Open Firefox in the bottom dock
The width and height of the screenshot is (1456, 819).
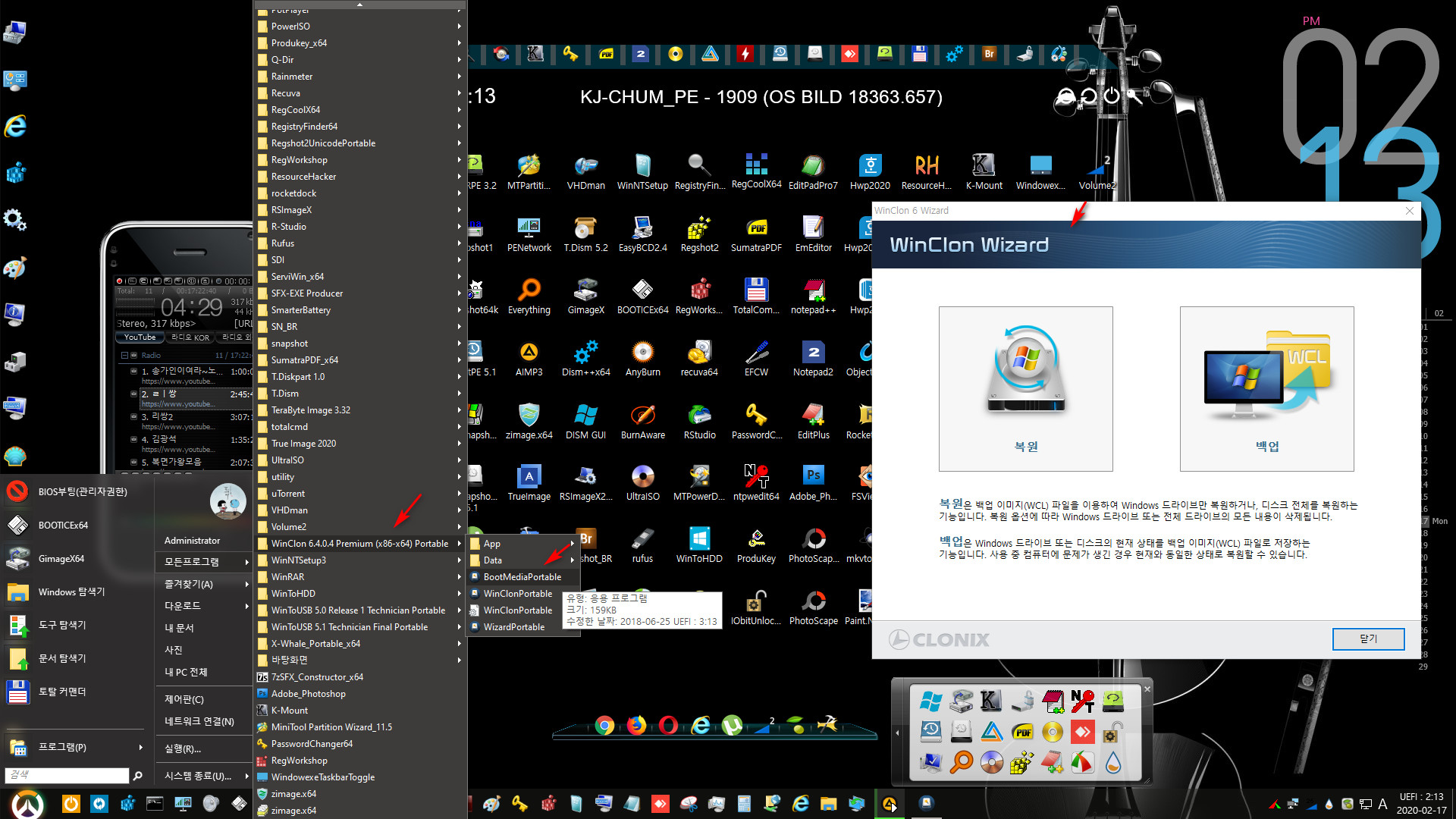(x=636, y=726)
